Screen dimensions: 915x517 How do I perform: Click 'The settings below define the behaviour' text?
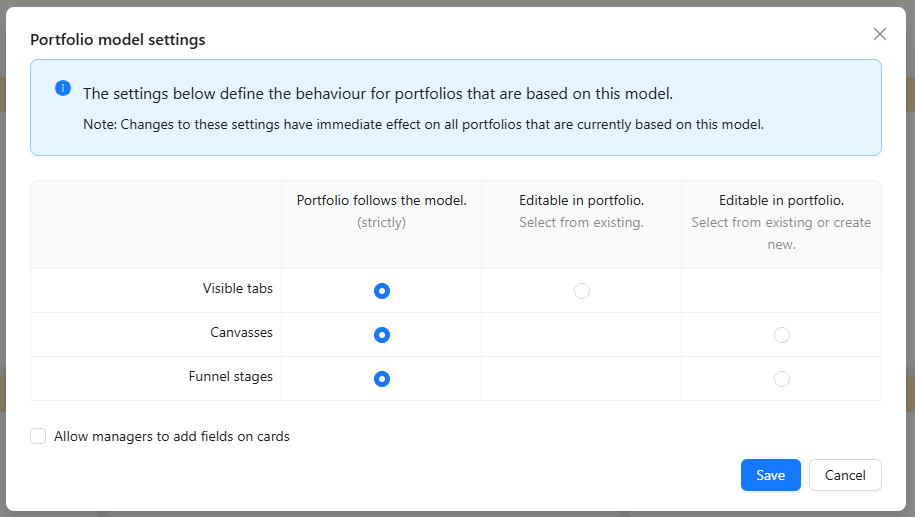[378, 93]
